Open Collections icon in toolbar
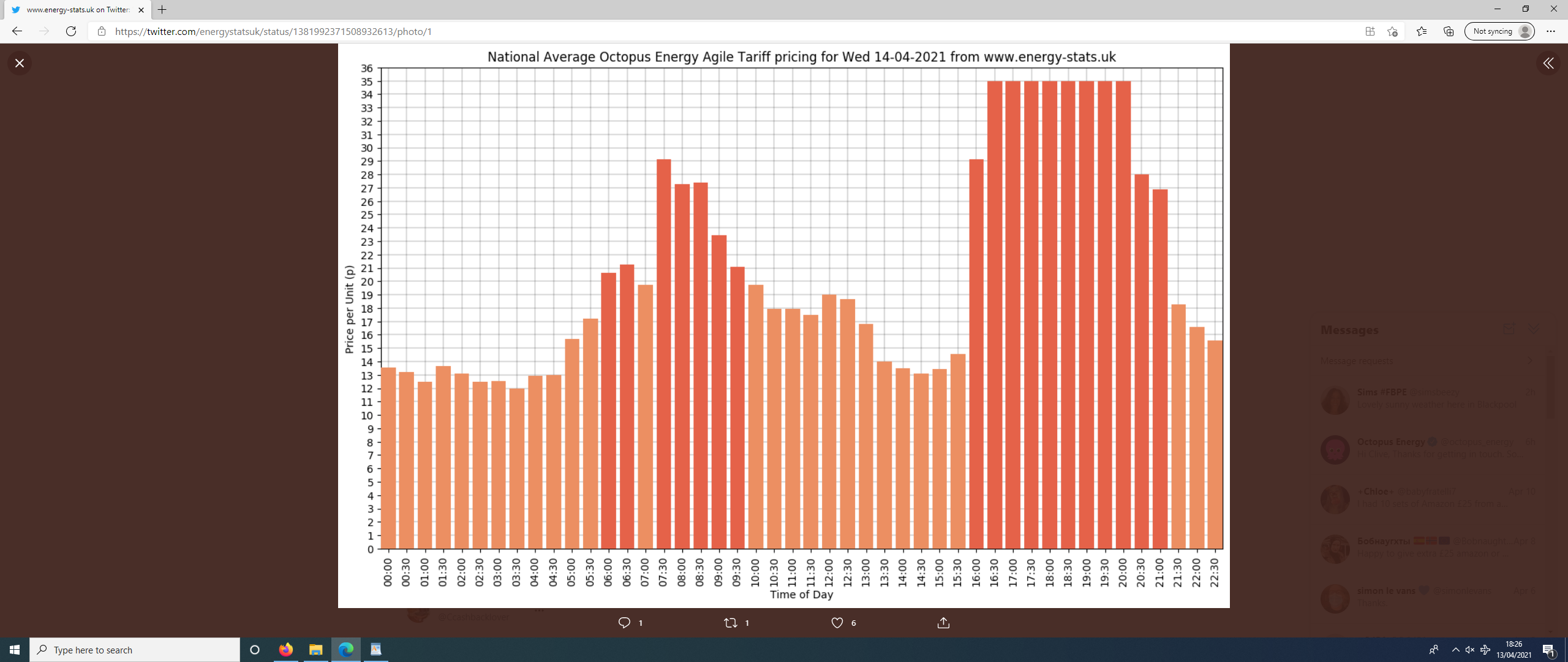 1449,31
